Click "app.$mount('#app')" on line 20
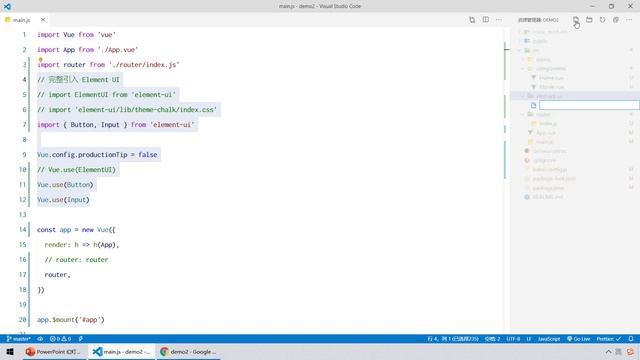The image size is (640, 360). click(x=71, y=320)
